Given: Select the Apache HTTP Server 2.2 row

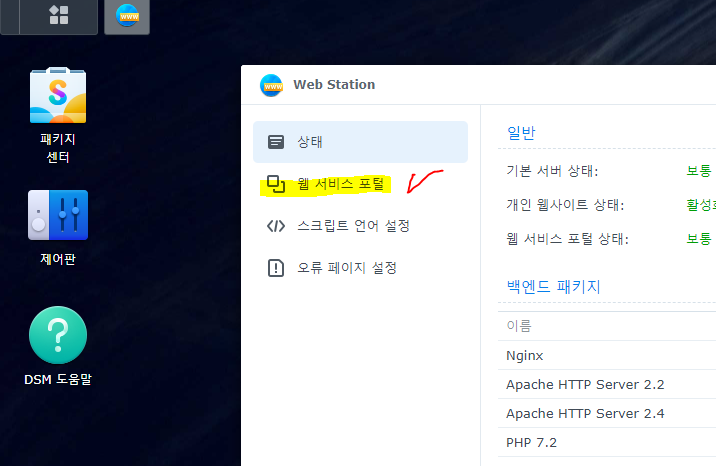Looking at the screenshot, I should (x=607, y=385).
